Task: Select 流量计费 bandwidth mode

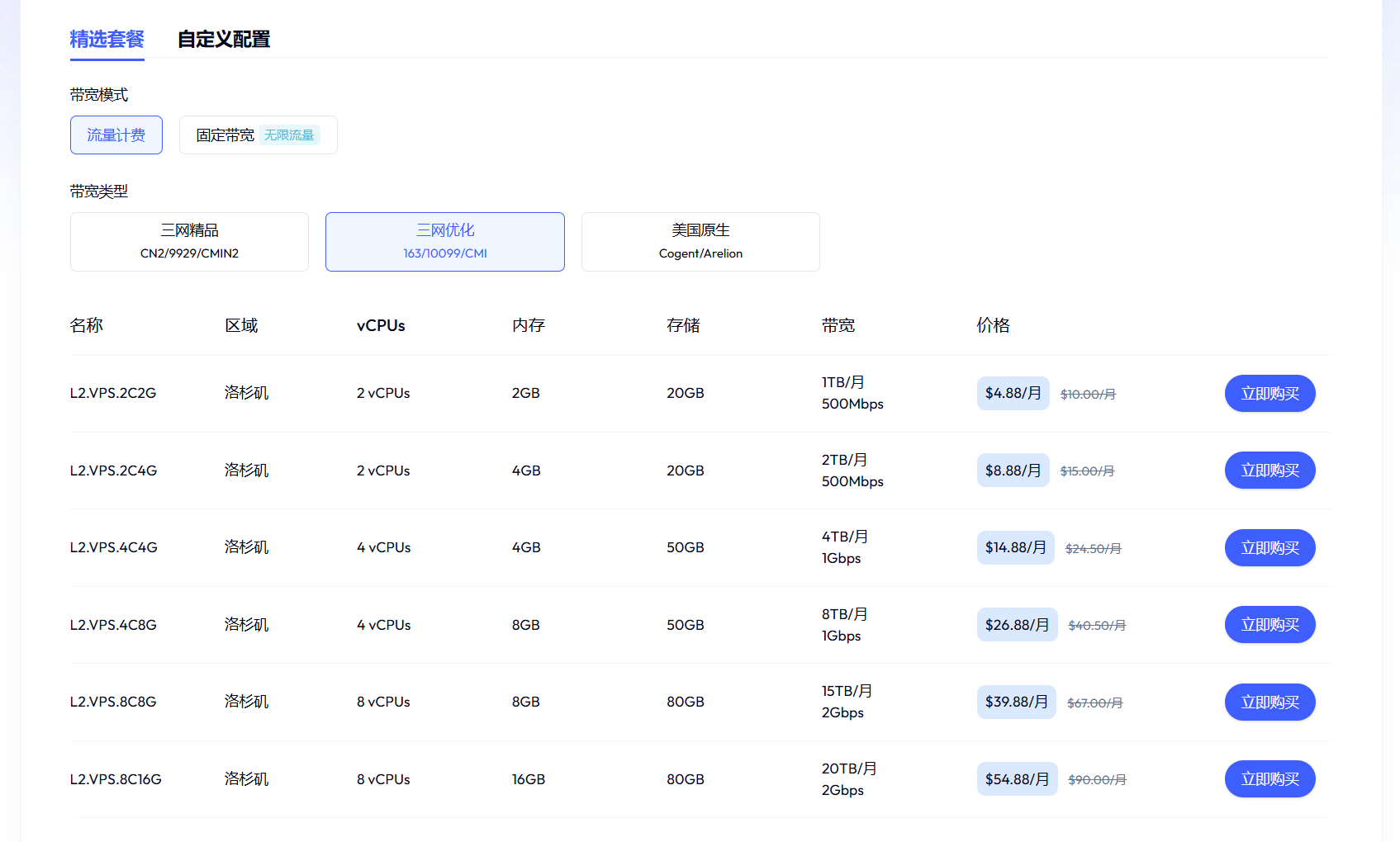Action: 116,135
